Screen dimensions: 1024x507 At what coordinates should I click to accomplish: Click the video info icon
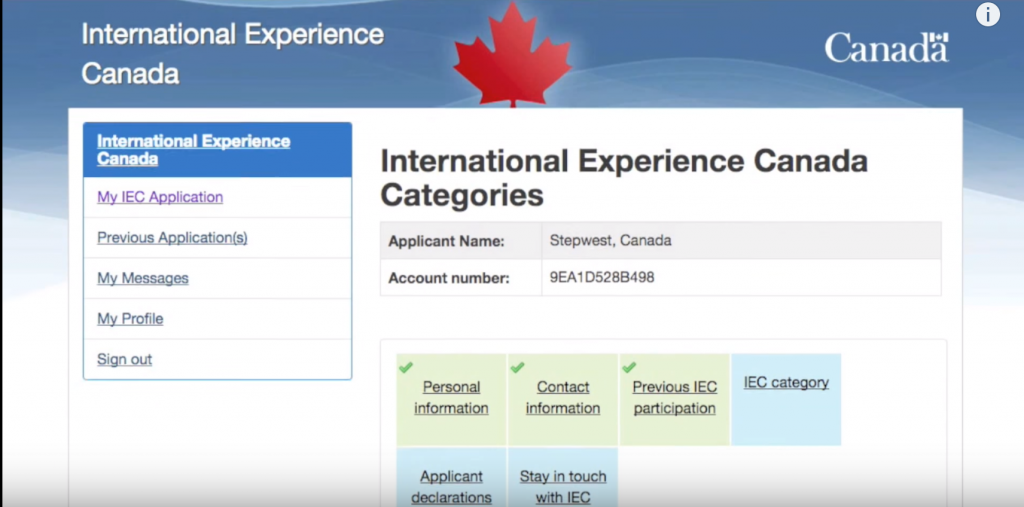[x=988, y=15]
